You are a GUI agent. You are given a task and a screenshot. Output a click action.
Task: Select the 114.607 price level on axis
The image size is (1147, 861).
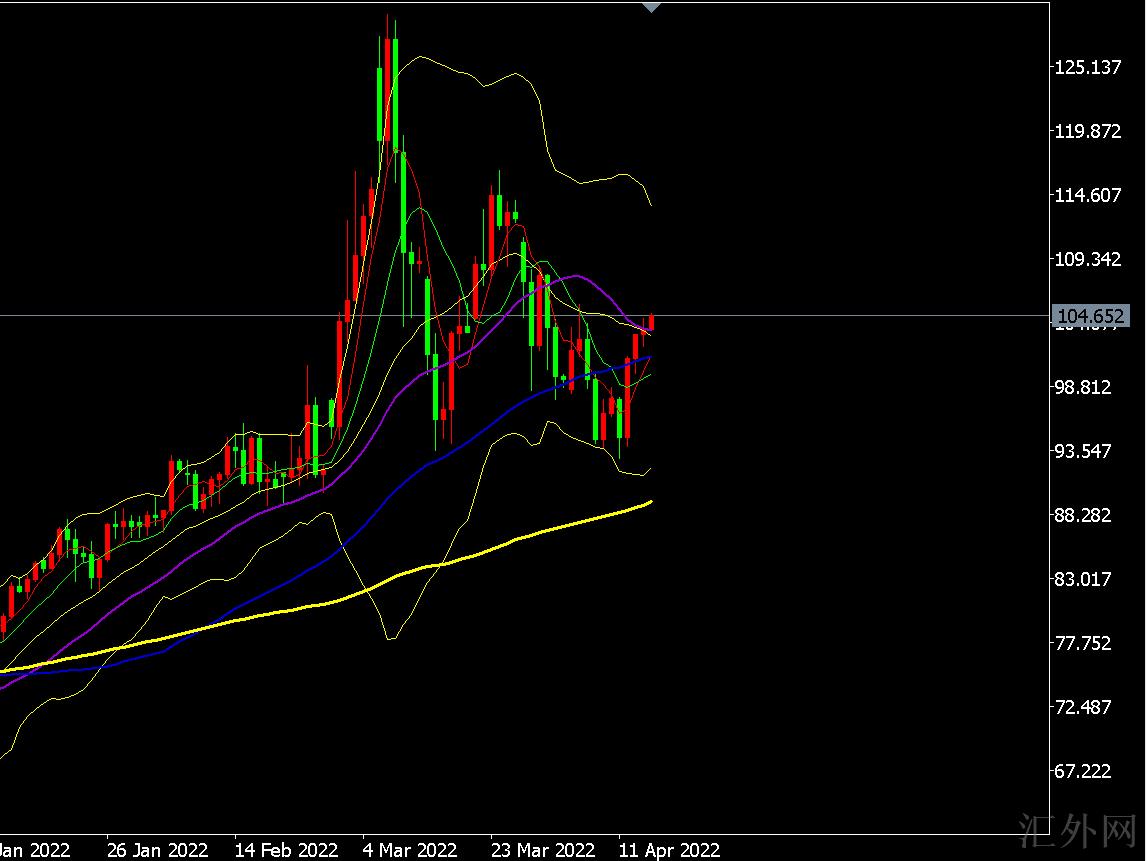pyautogui.click(x=1088, y=195)
